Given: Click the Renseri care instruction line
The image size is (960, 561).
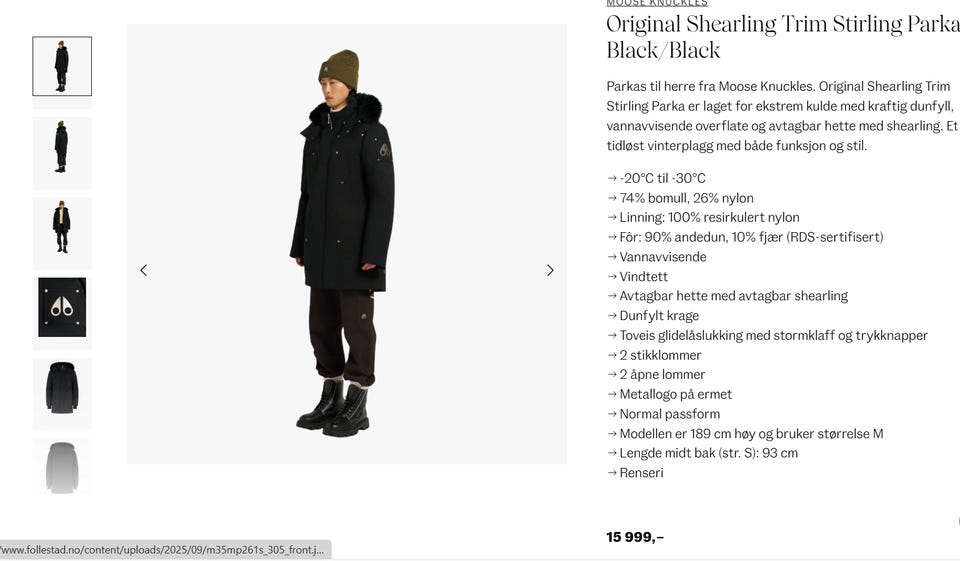Looking at the screenshot, I should click(x=635, y=473).
